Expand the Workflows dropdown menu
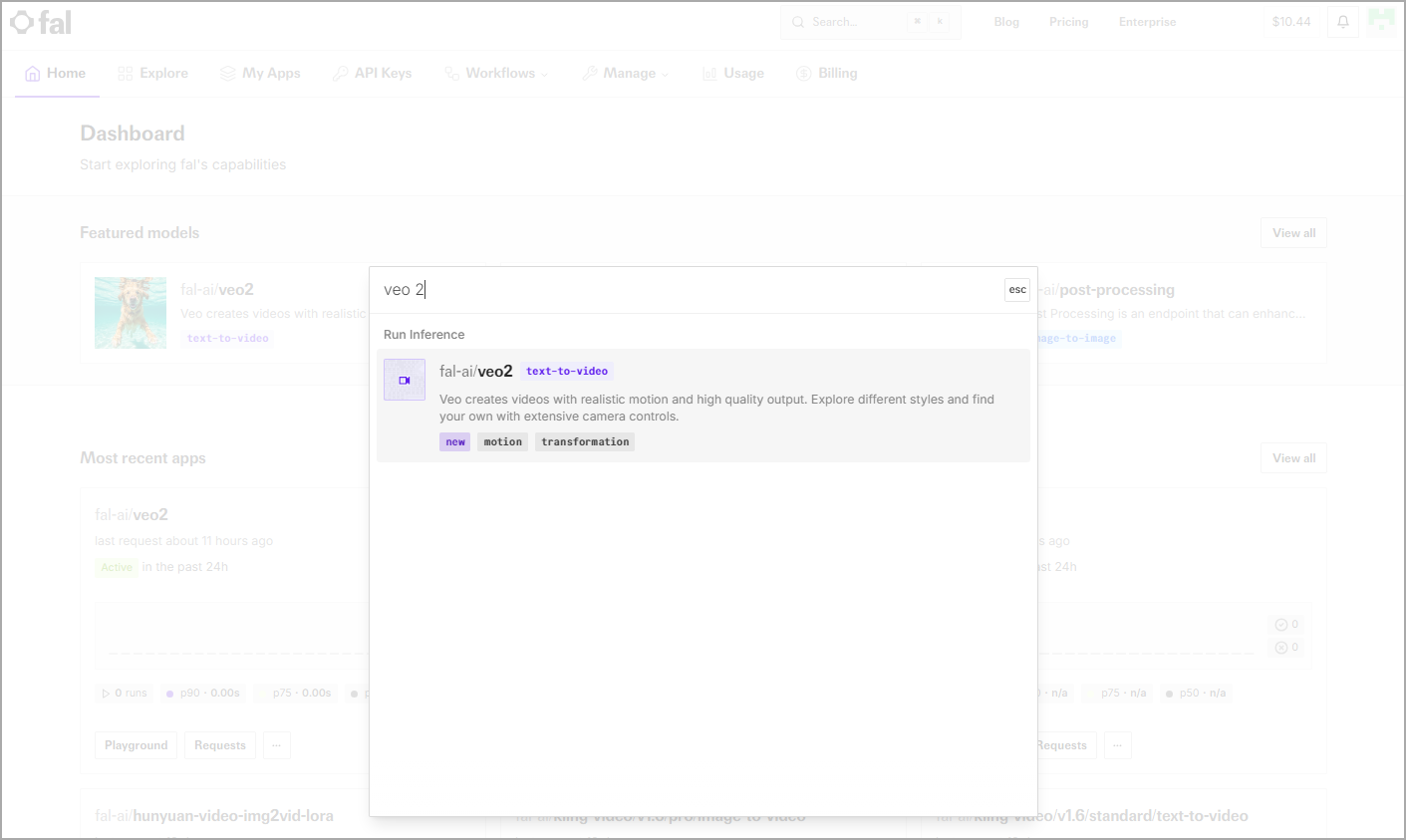The width and height of the screenshot is (1406, 840). [x=496, y=74]
